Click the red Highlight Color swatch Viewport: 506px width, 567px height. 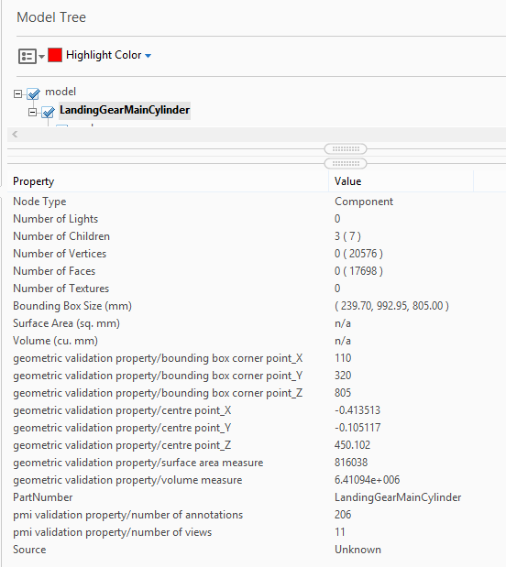(x=55, y=55)
